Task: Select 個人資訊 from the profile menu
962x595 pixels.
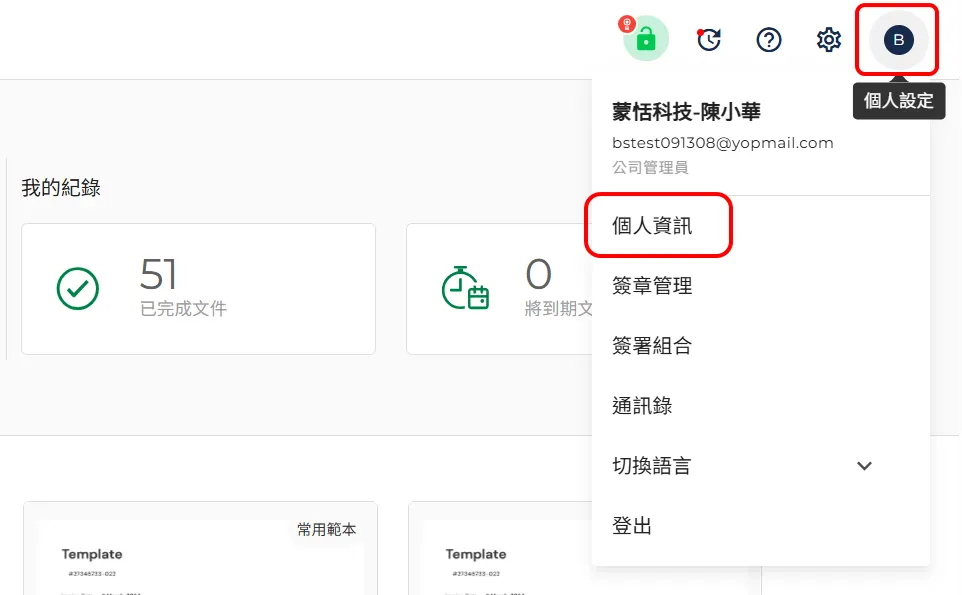Action: point(653,226)
